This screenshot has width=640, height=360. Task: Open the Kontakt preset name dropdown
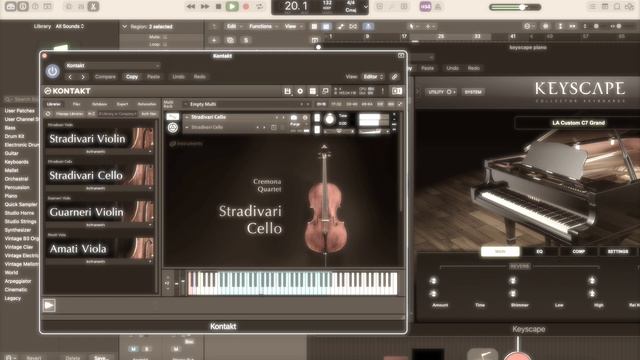[x=113, y=66]
